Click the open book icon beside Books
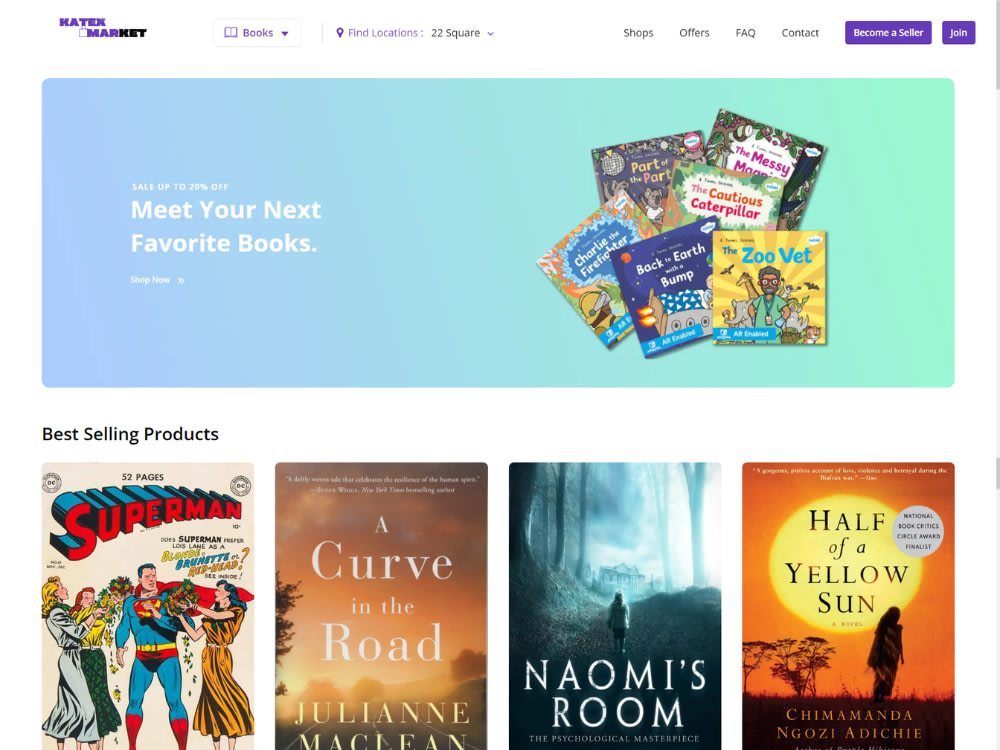The height and width of the screenshot is (750, 1000). (231, 33)
